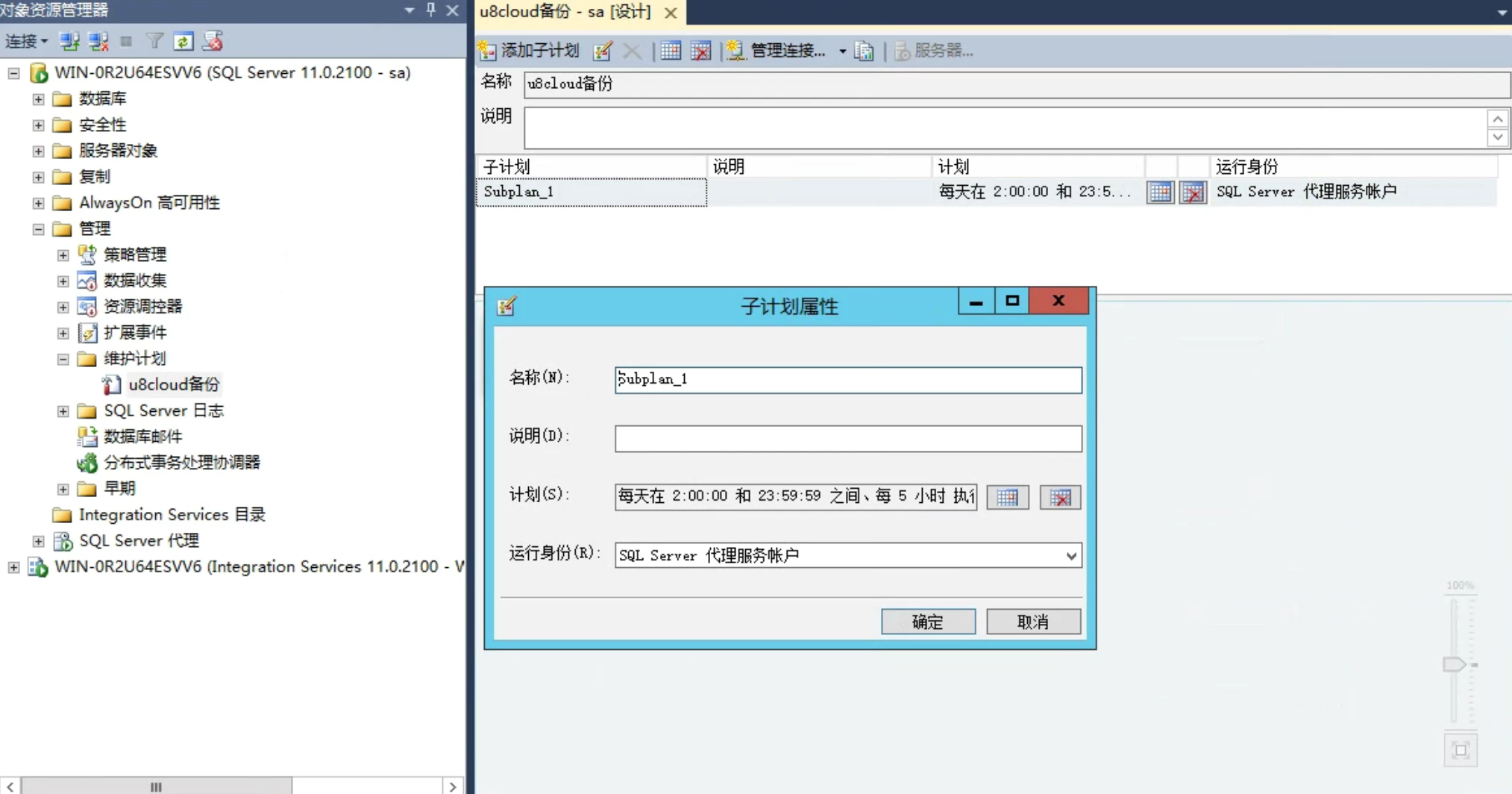Open schedule calendar icon in subplan dialog
The height and width of the screenshot is (794, 1512).
click(x=1007, y=497)
